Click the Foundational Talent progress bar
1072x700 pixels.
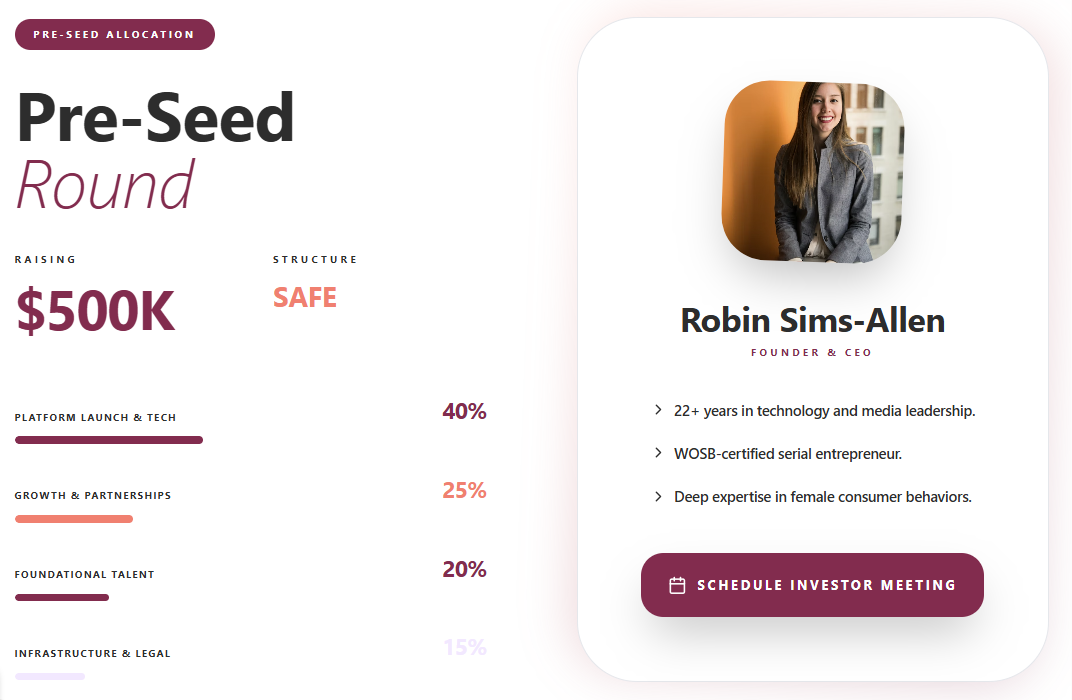point(62,597)
